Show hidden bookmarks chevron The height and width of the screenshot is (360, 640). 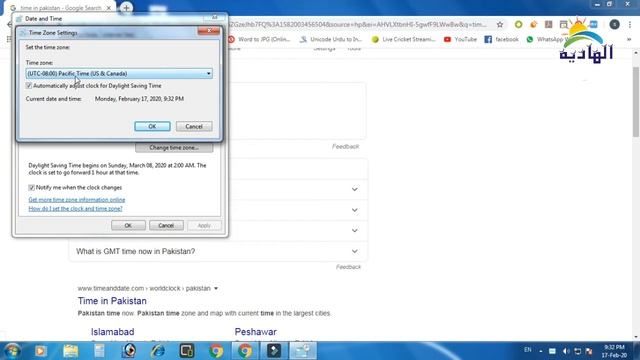pyautogui.click(x=629, y=40)
